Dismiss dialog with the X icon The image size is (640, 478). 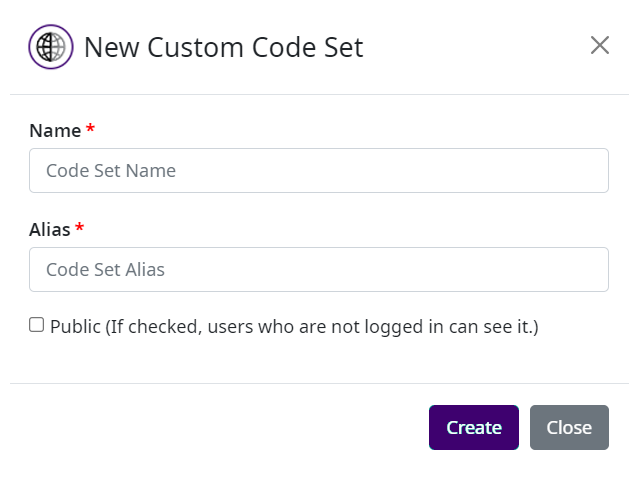(x=599, y=45)
